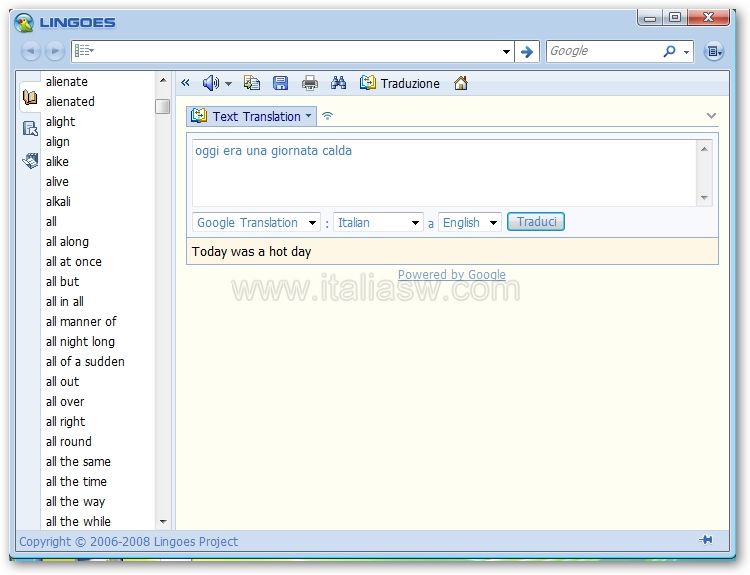Open the Google Translation engine dropdown
Screen dimensions: 750x575
click(256, 222)
